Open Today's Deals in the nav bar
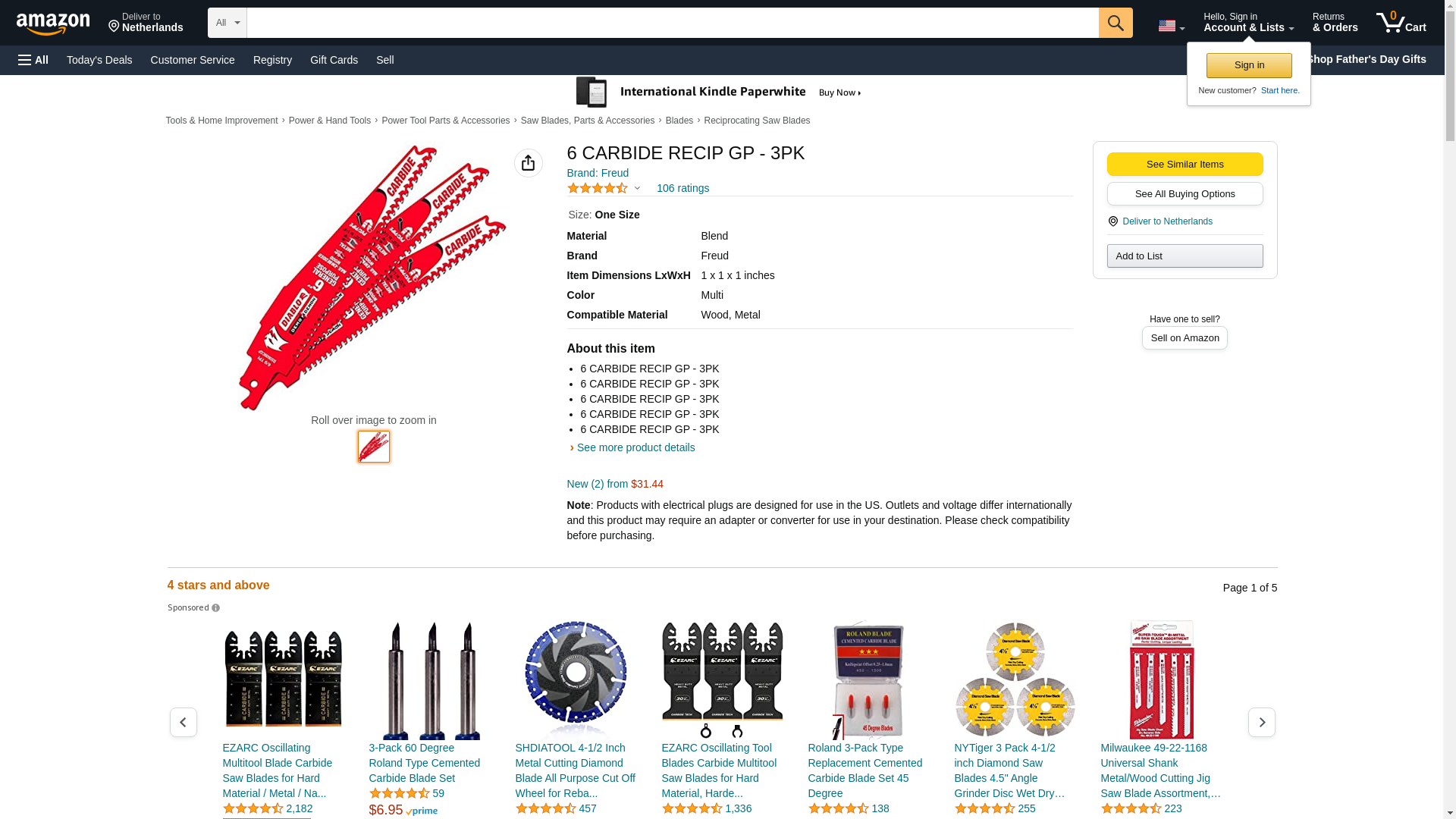This screenshot has width=1456, height=819. (x=99, y=60)
